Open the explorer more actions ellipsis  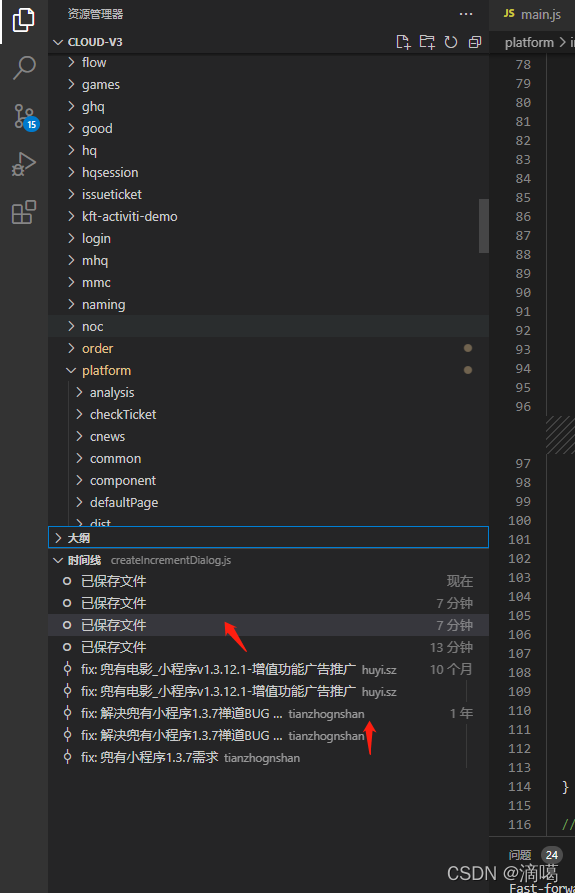point(466,14)
